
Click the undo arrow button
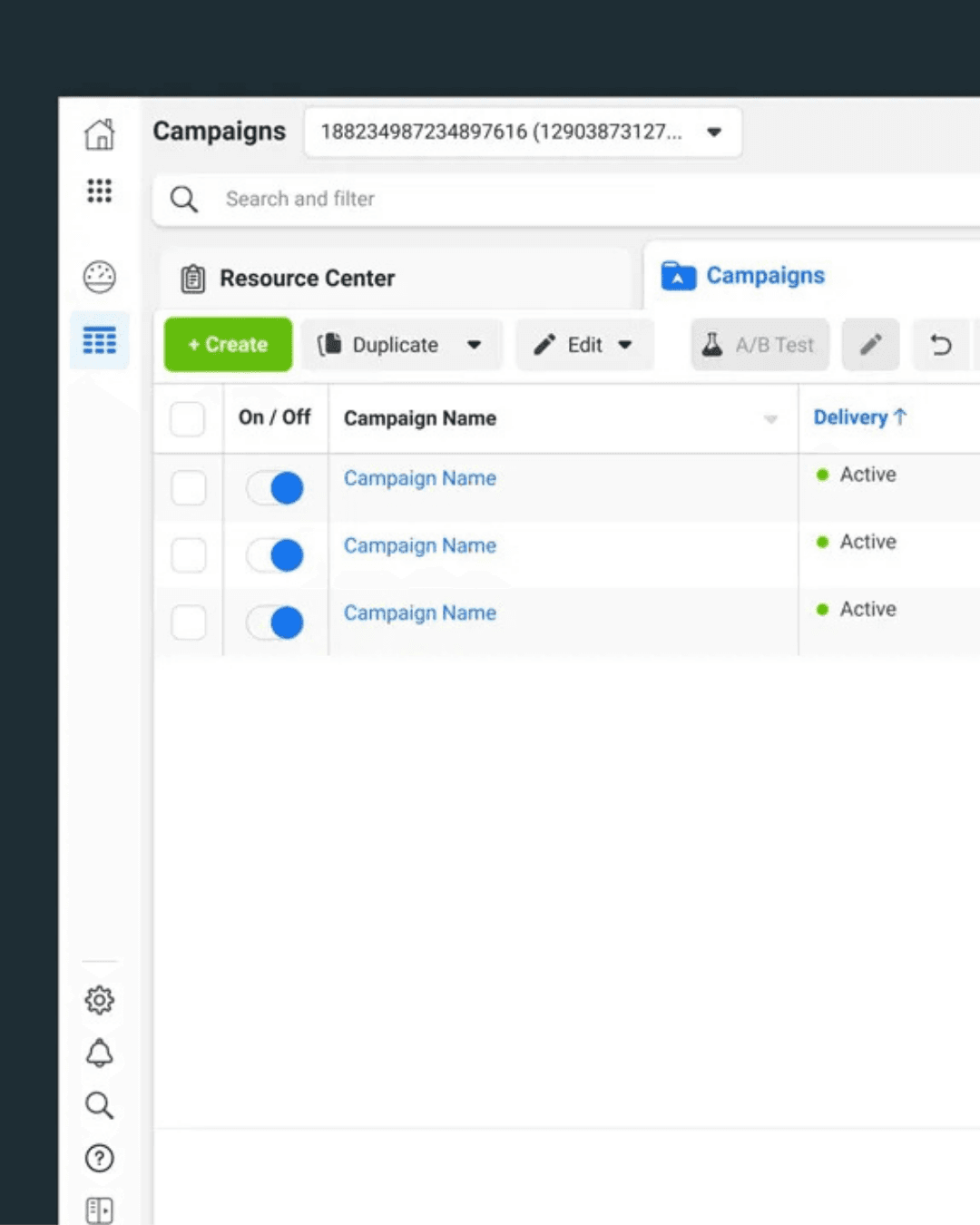tap(941, 345)
